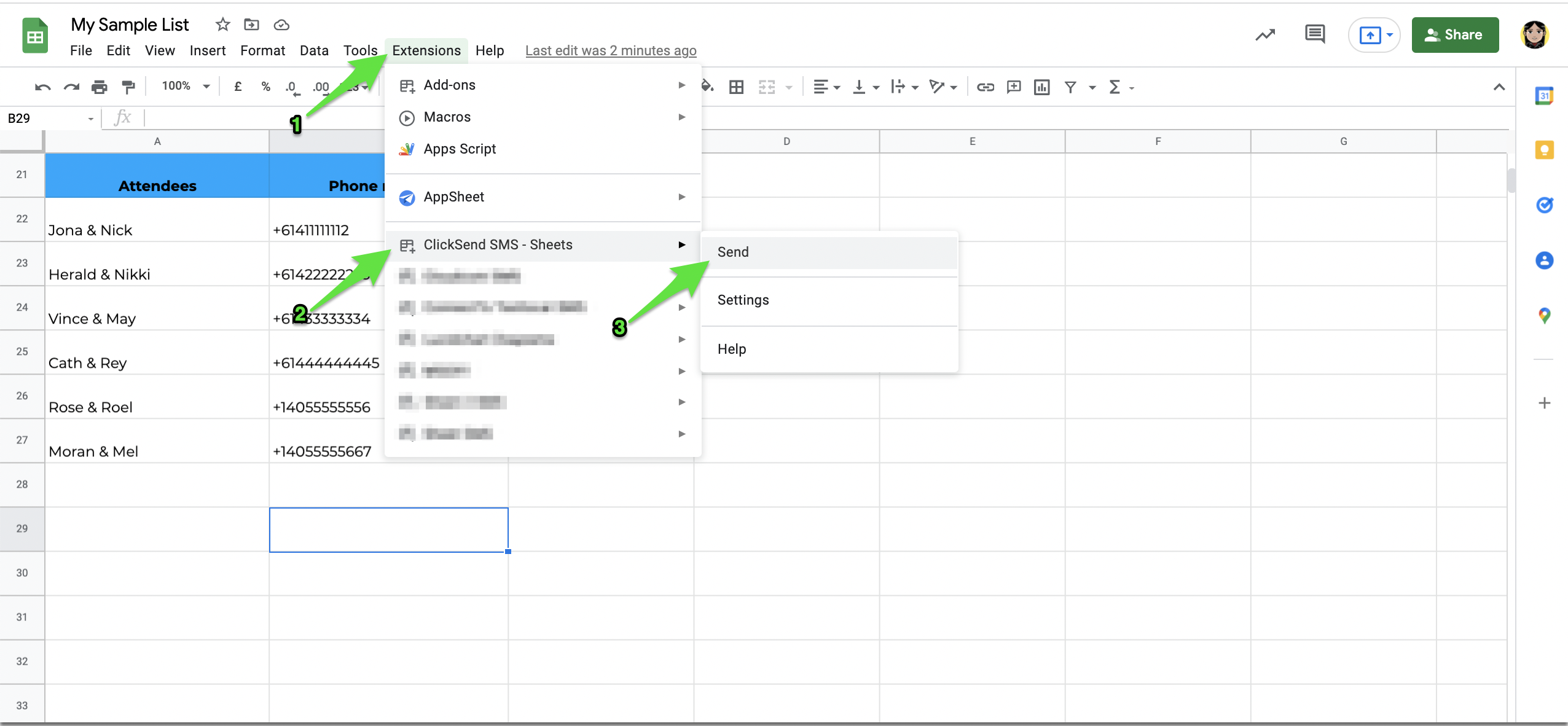Click the Print icon
Image resolution: width=1568 pixels, height=726 pixels.
pyautogui.click(x=99, y=87)
